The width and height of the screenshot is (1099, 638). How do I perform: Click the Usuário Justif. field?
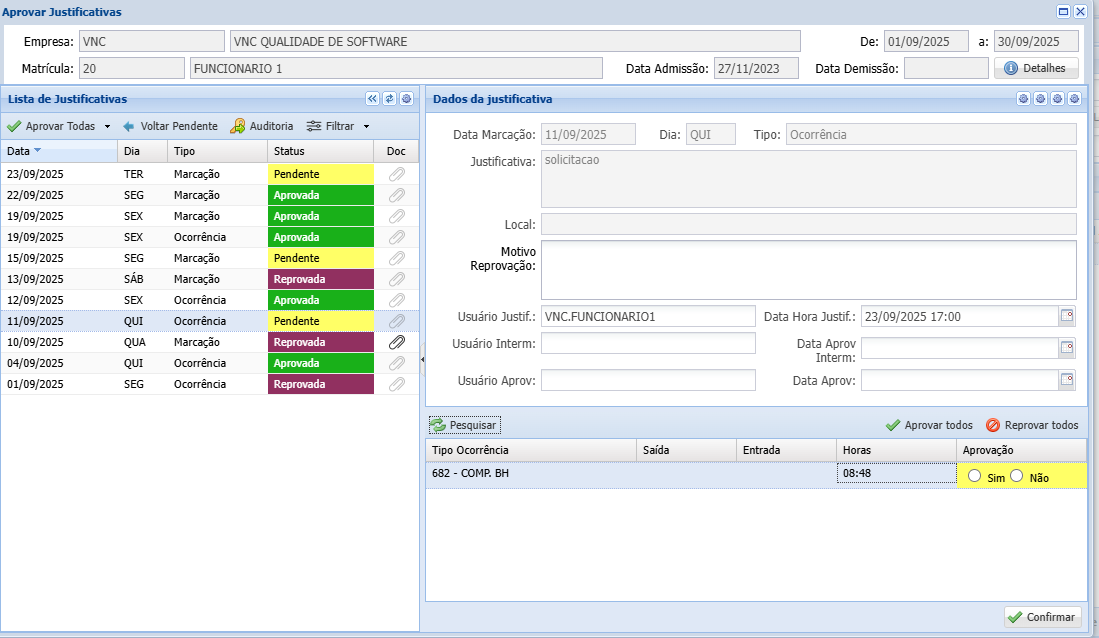point(648,316)
